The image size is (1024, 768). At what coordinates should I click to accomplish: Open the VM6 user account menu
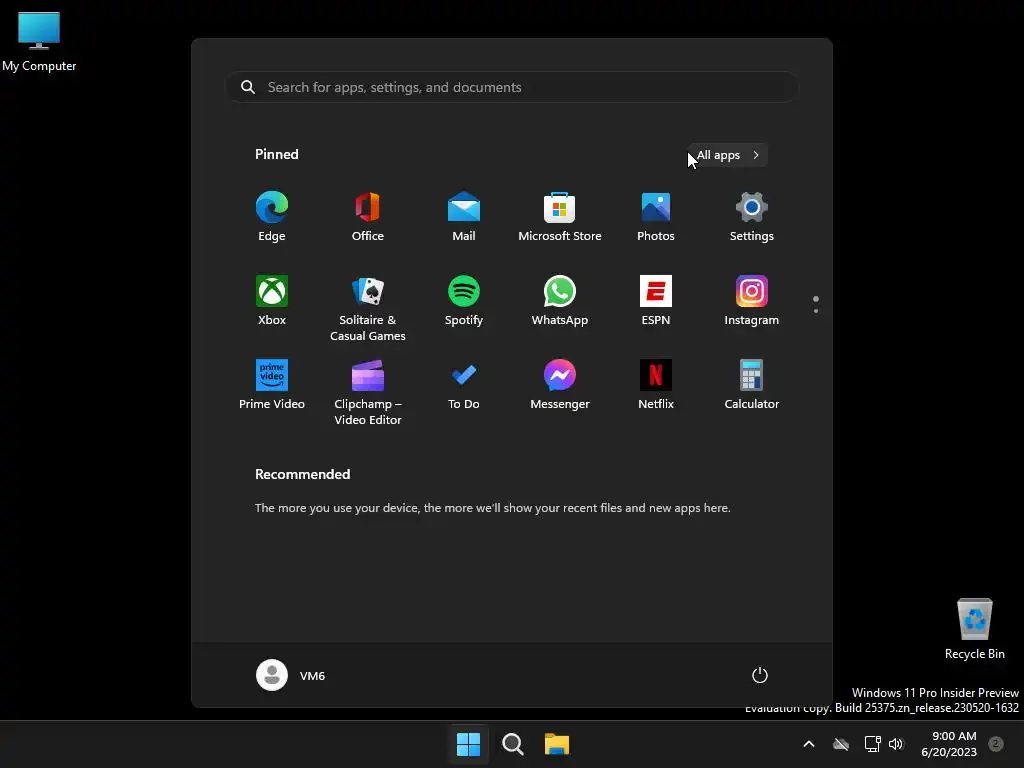[x=291, y=675]
